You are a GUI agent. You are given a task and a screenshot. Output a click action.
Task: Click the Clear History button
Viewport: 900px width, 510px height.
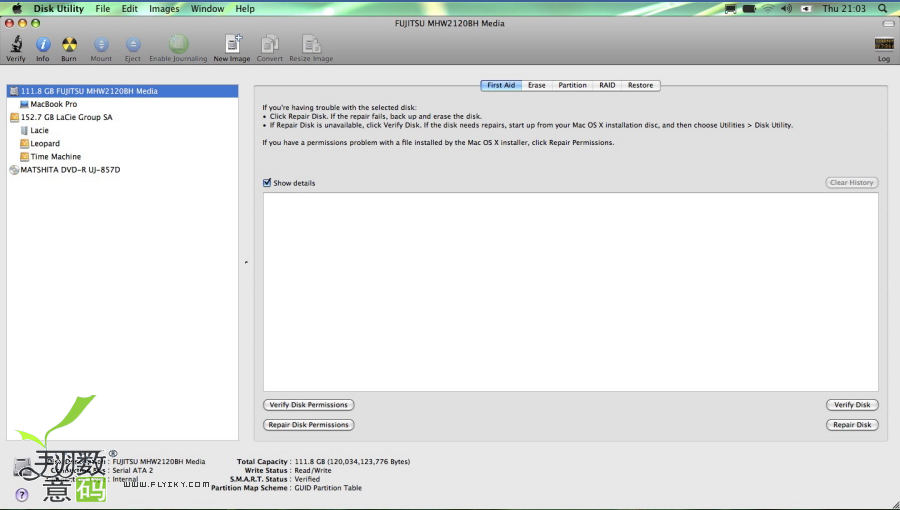pos(852,182)
